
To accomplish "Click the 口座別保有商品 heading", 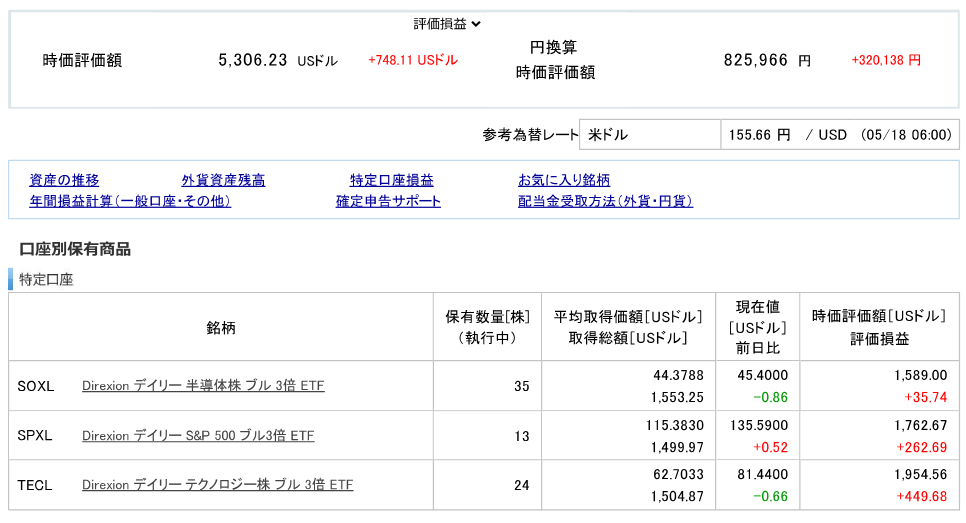I will coord(75,249).
